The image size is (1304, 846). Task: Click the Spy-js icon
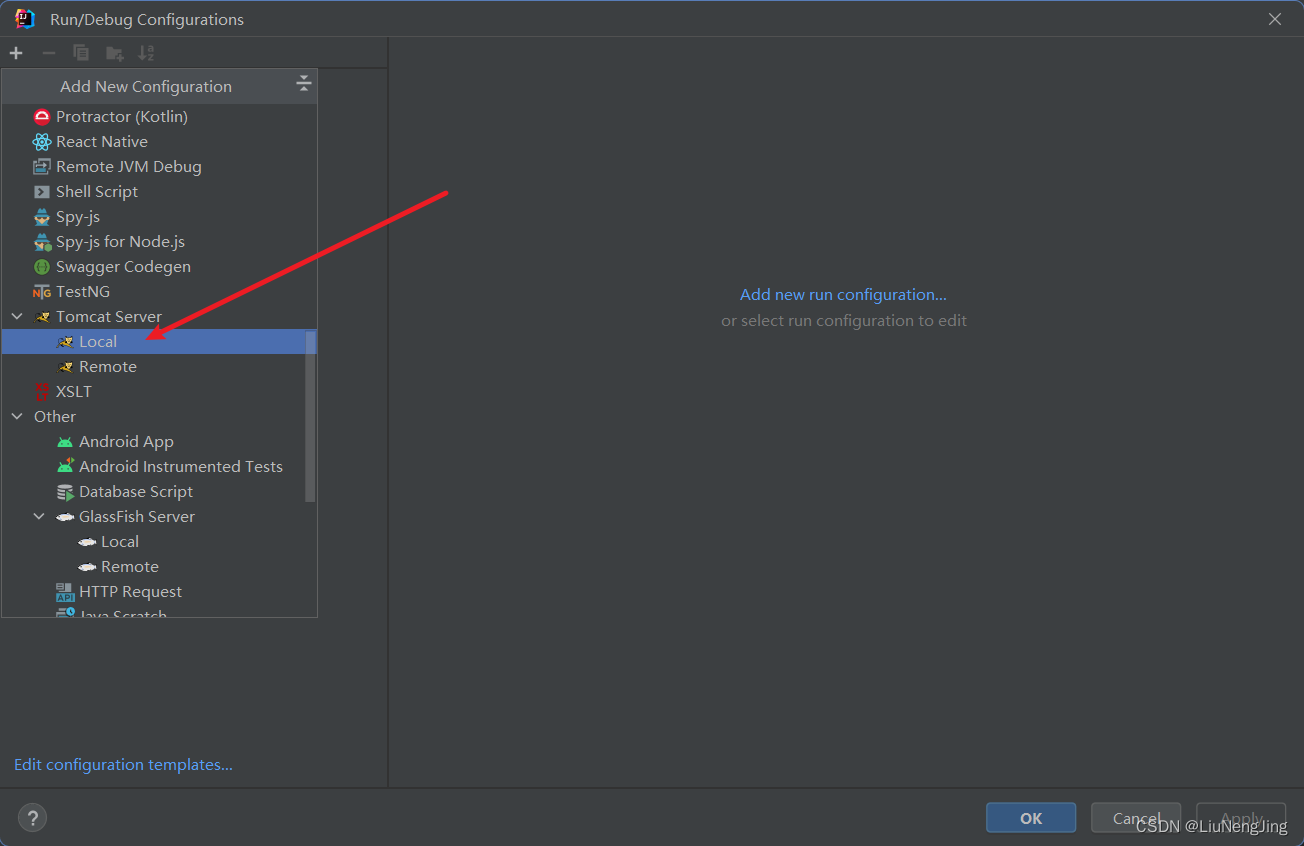[42, 217]
